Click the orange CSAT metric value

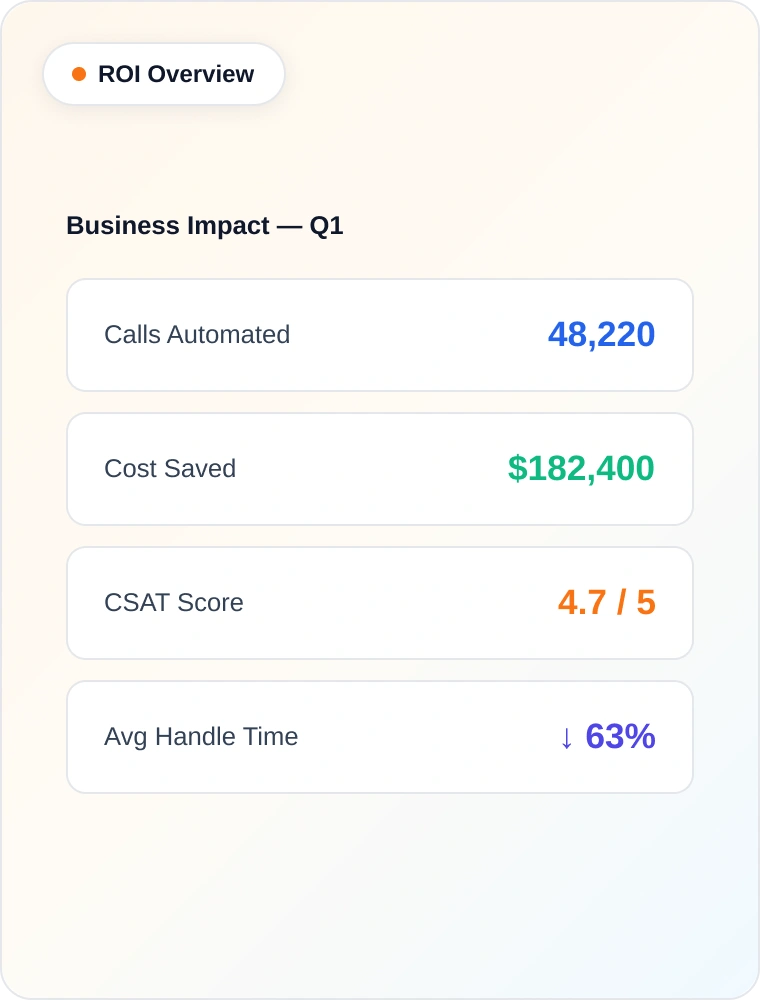[x=606, y=602]
